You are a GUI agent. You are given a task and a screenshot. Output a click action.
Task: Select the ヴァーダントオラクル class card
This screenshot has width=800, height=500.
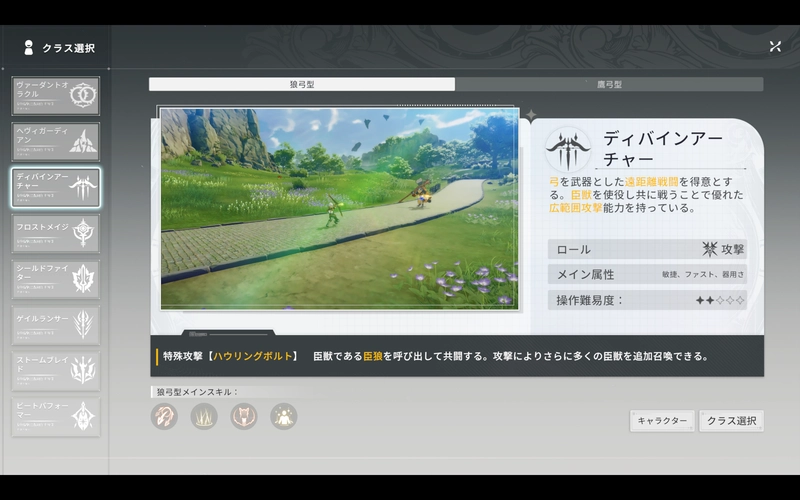[56, 96]
